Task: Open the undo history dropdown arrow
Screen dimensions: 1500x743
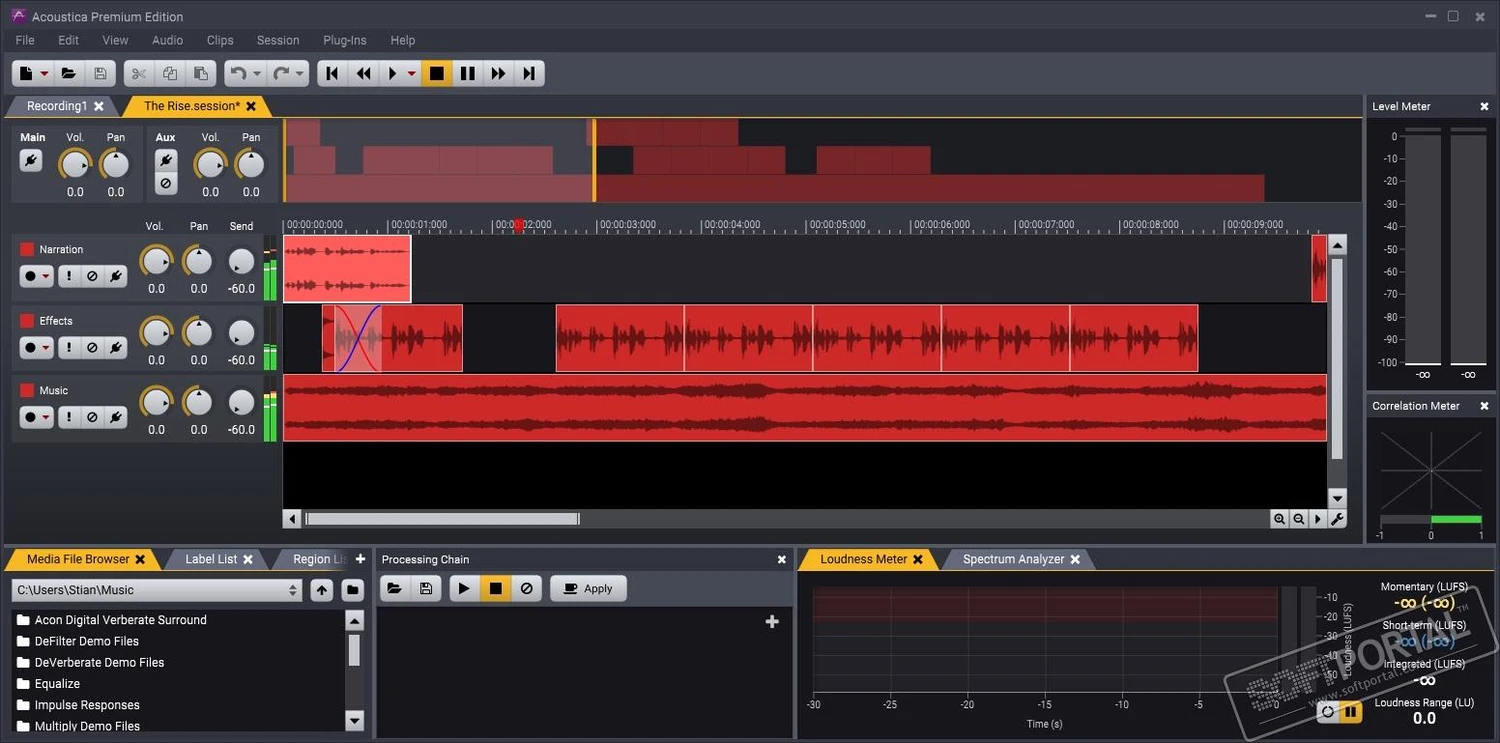Action: point(257,73)
